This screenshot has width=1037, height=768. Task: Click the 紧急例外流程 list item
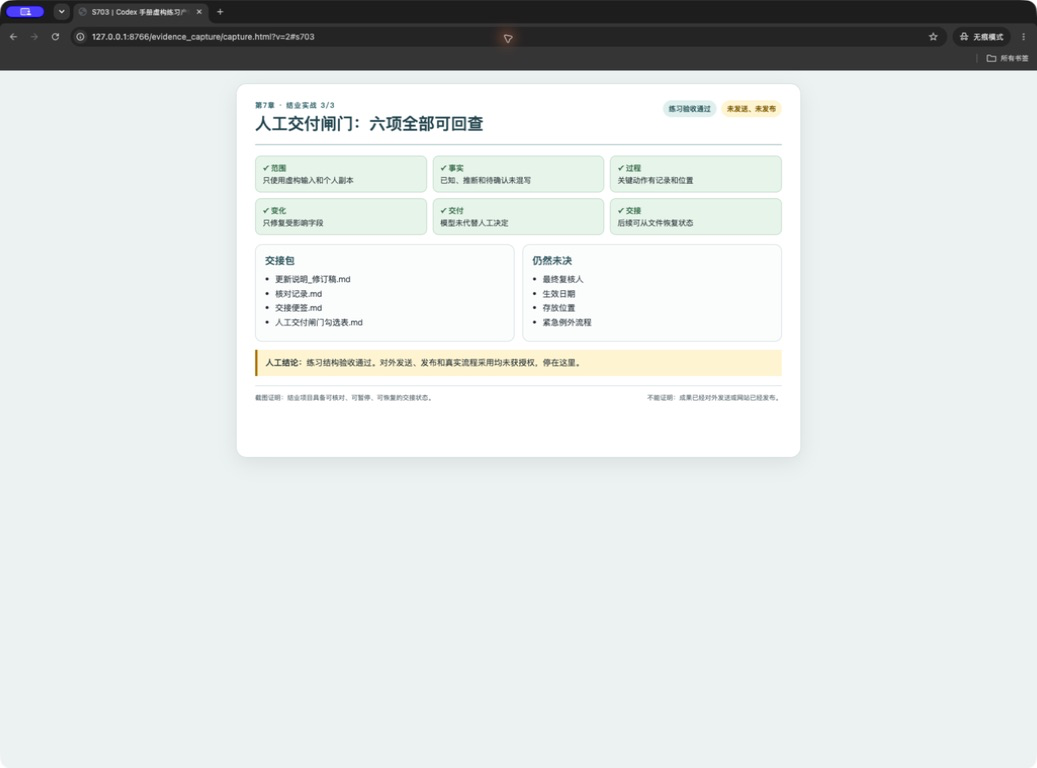pos(567,322)
